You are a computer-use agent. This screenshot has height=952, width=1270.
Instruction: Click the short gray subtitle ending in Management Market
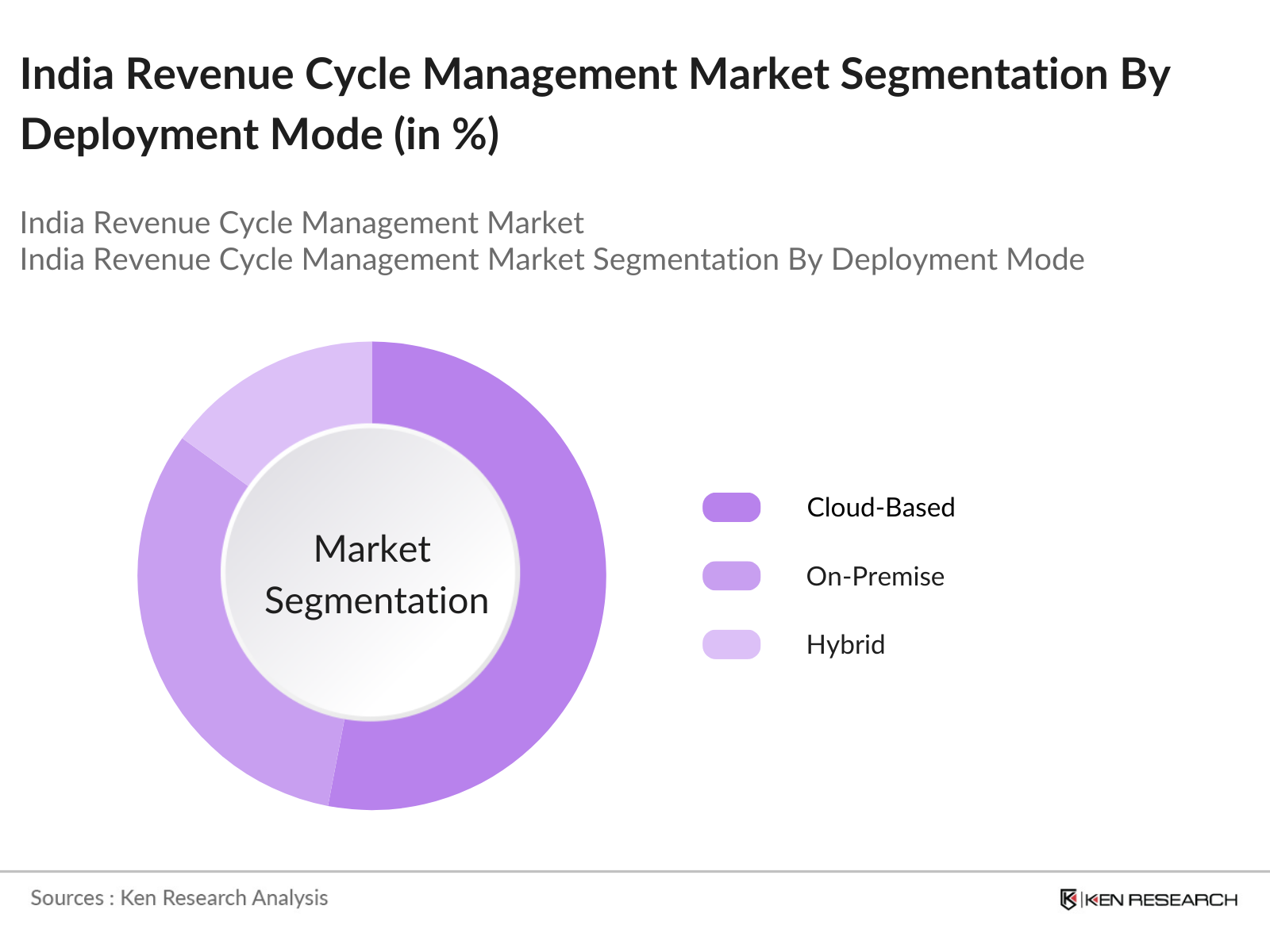[x=302, y=223]
